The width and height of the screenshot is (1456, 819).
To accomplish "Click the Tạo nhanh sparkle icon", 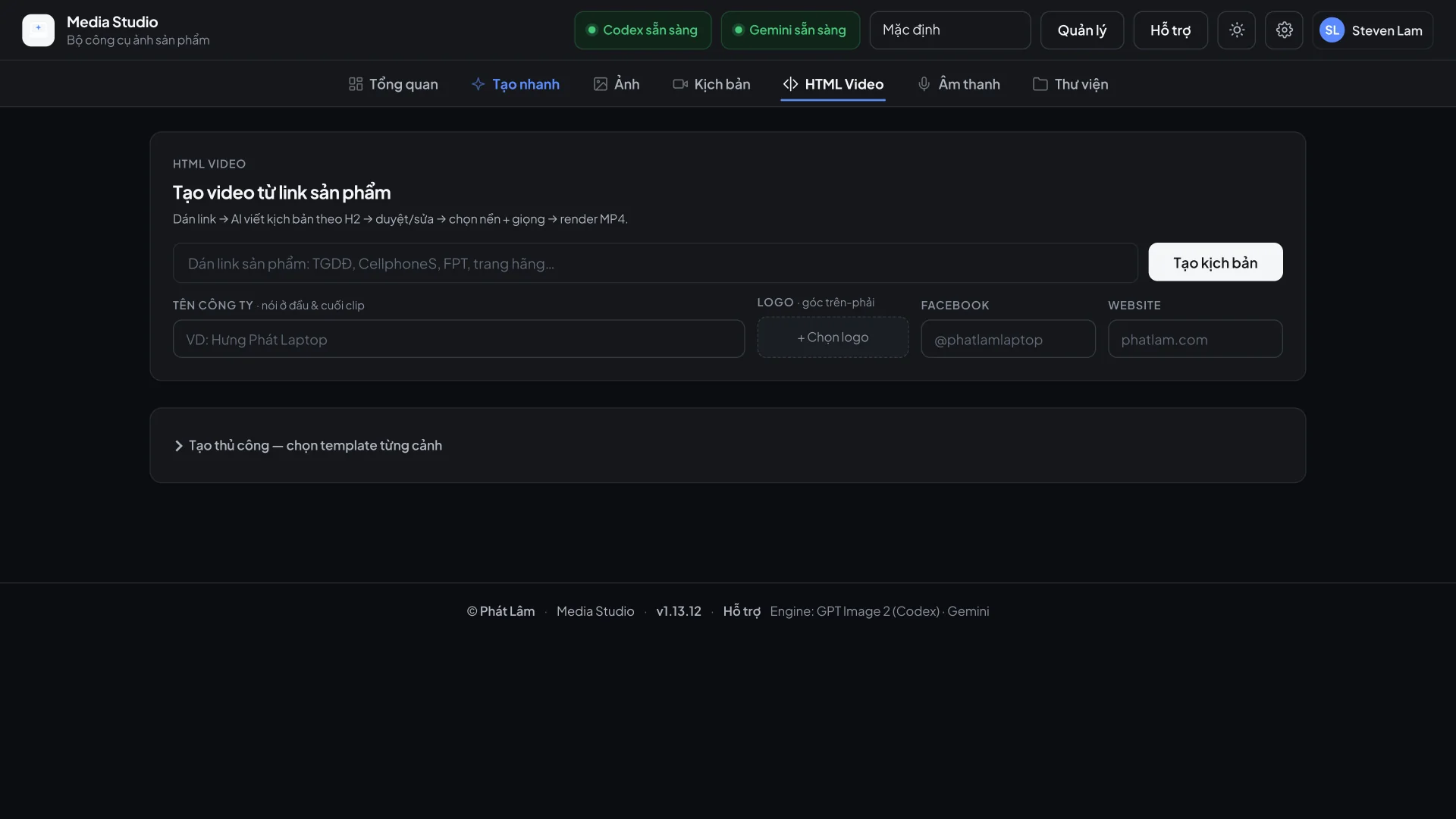I will point(478,84).
